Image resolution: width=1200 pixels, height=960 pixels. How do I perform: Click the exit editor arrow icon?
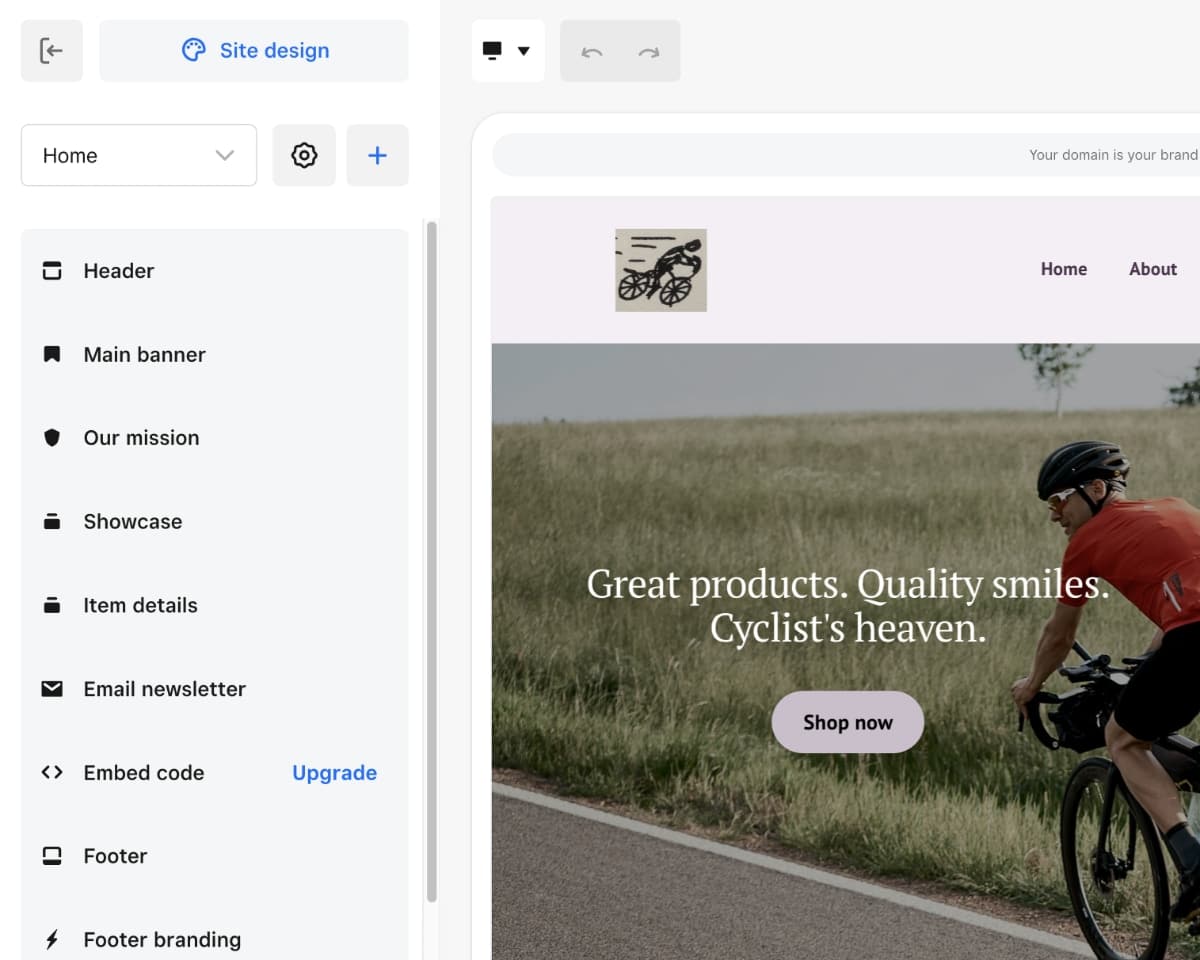click(51, 51)
